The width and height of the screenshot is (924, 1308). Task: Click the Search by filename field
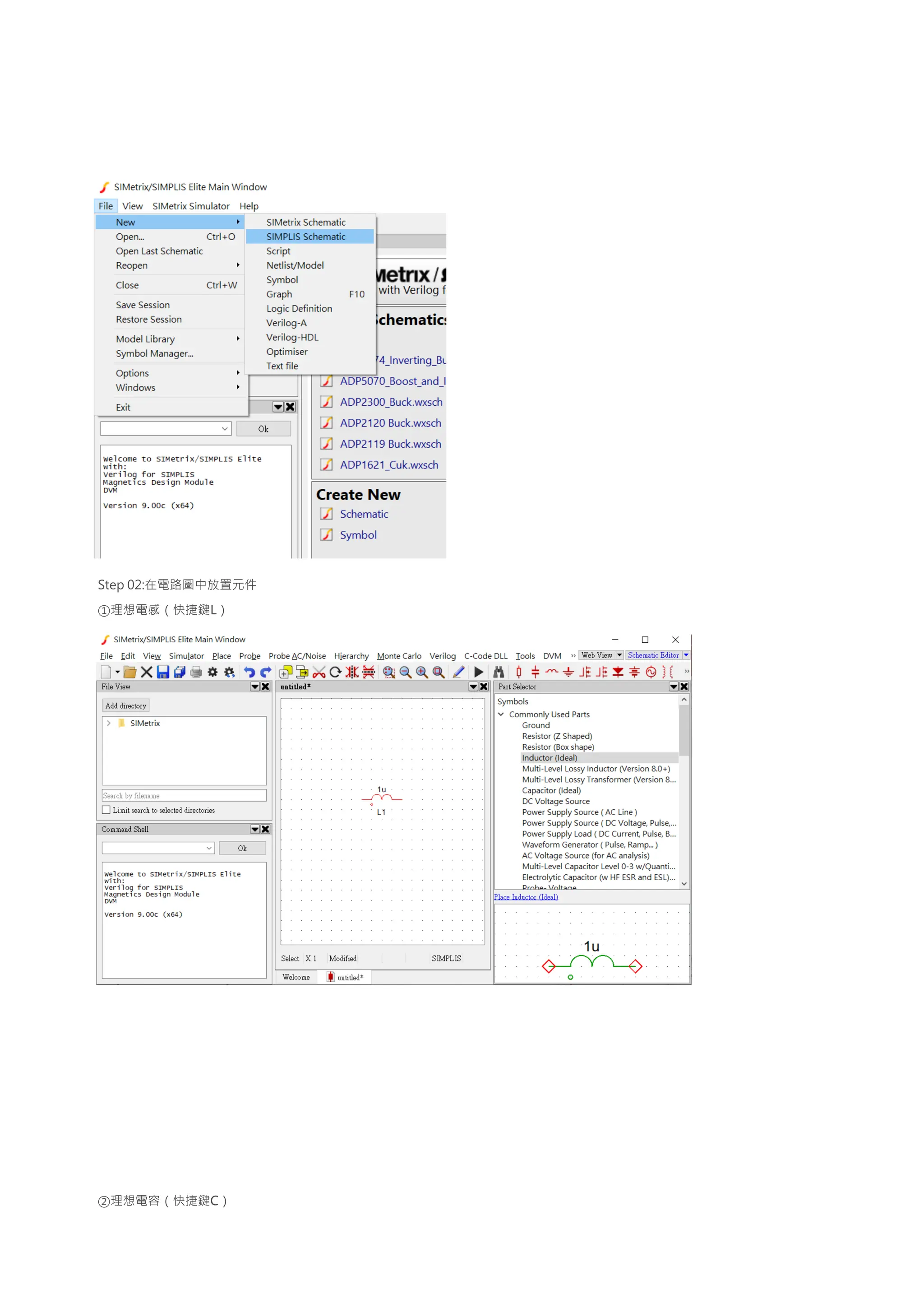(184, 796)
